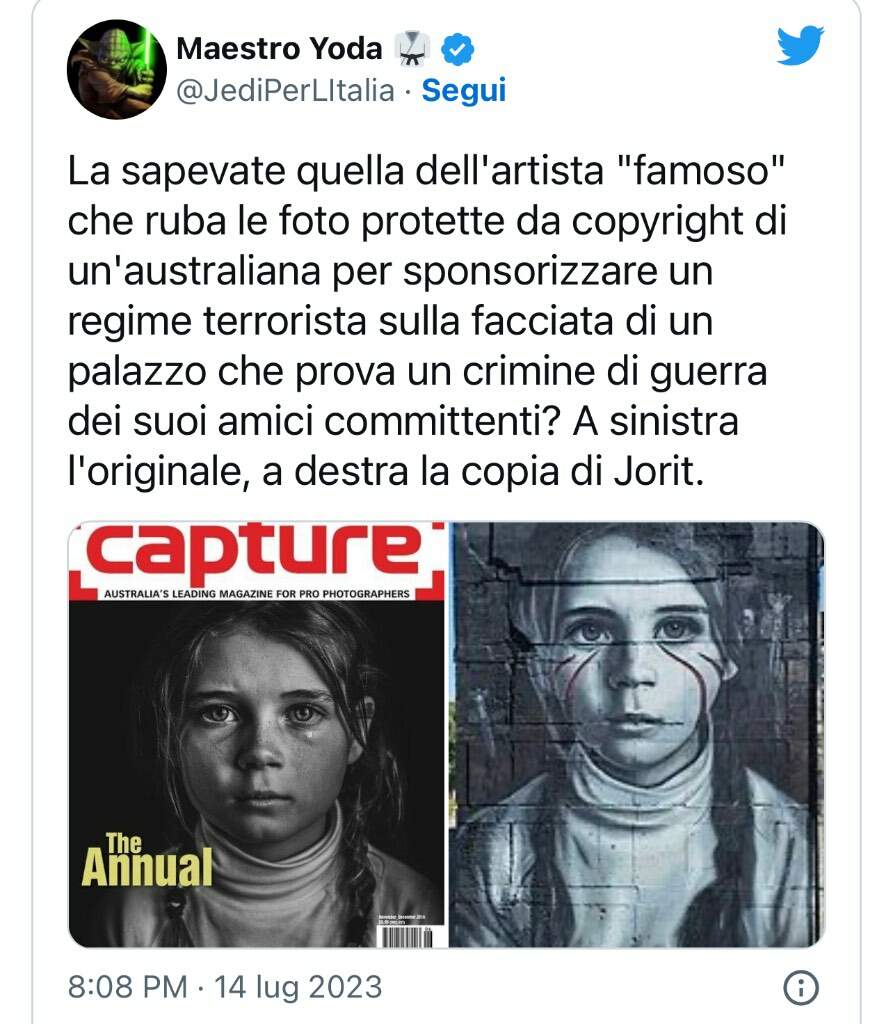Open the @JediPerLItalia handle
Image resolution: width=893 pixels, height=1024 pixels.
pyautogui.click(x=285, y=90)
